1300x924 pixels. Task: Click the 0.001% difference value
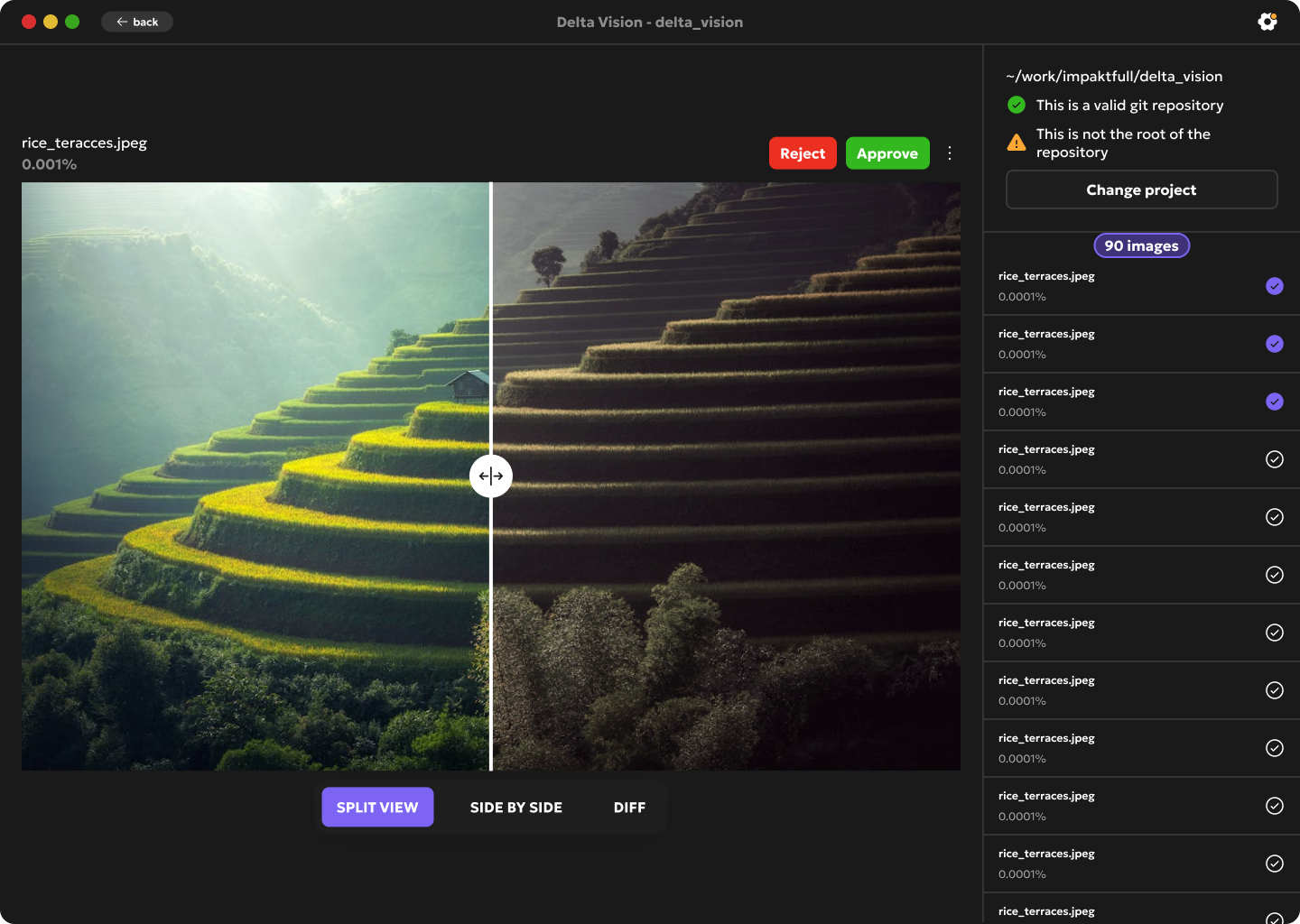coord(50,164)
